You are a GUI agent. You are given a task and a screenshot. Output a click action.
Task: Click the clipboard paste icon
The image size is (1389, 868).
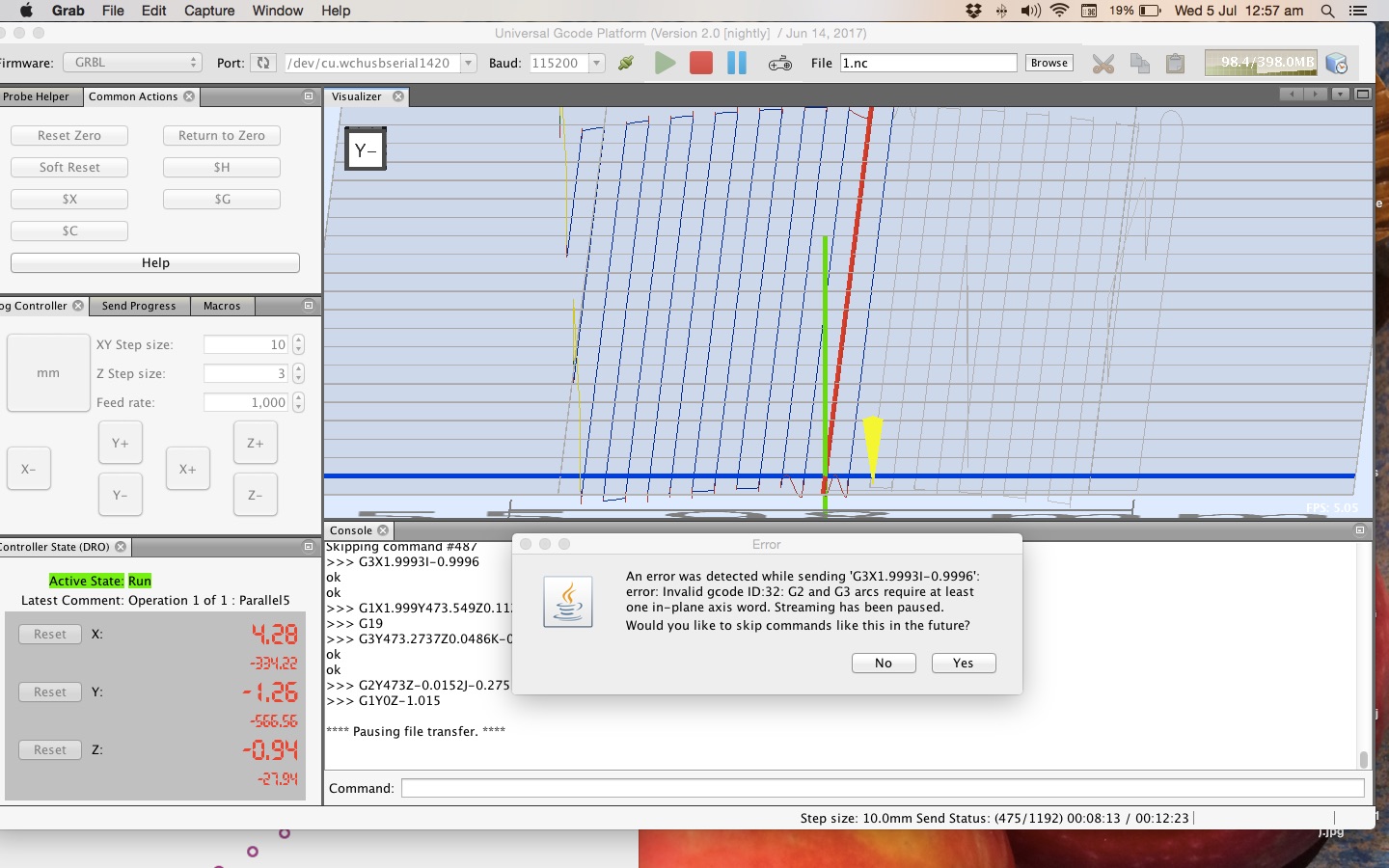1175,64
